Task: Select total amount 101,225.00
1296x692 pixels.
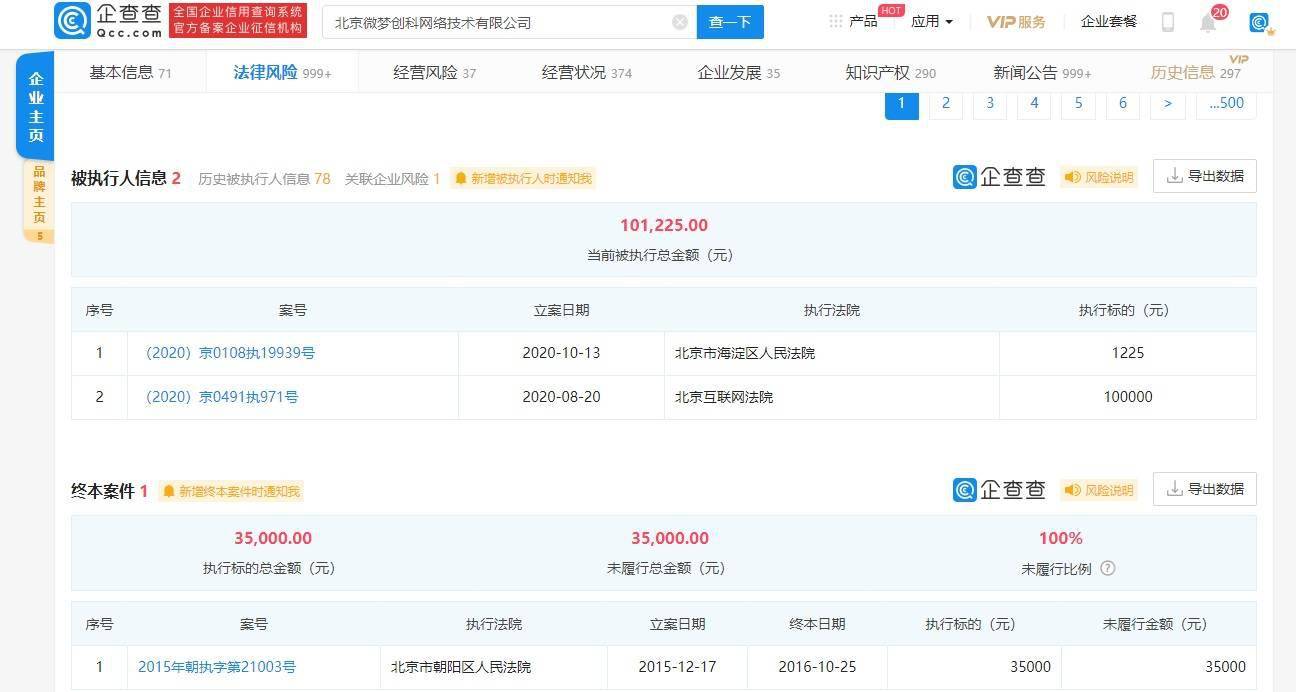Action: [664, 225]
